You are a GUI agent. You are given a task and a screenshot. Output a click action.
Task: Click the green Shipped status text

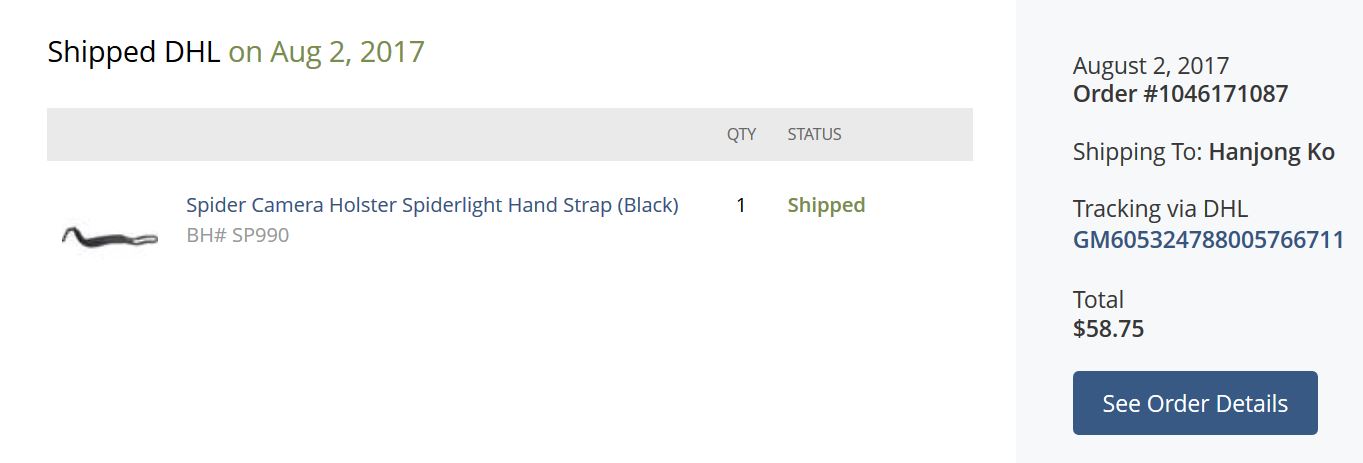(826, 205)
